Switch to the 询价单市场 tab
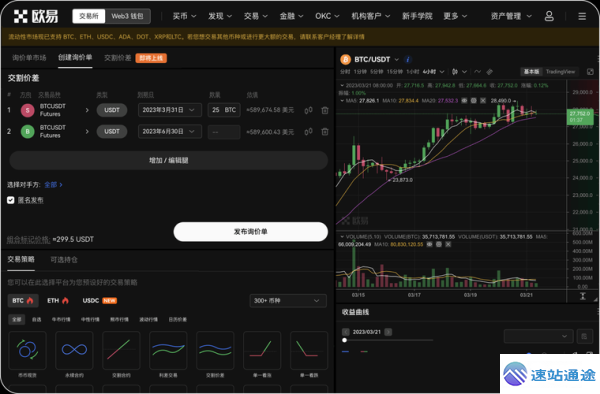 point(29,58)
